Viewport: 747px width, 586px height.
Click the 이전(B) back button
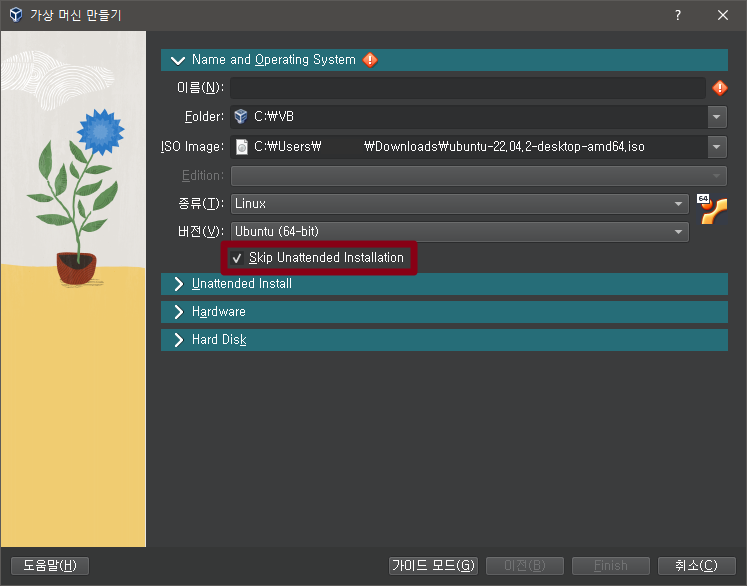[x=525, y=566]
